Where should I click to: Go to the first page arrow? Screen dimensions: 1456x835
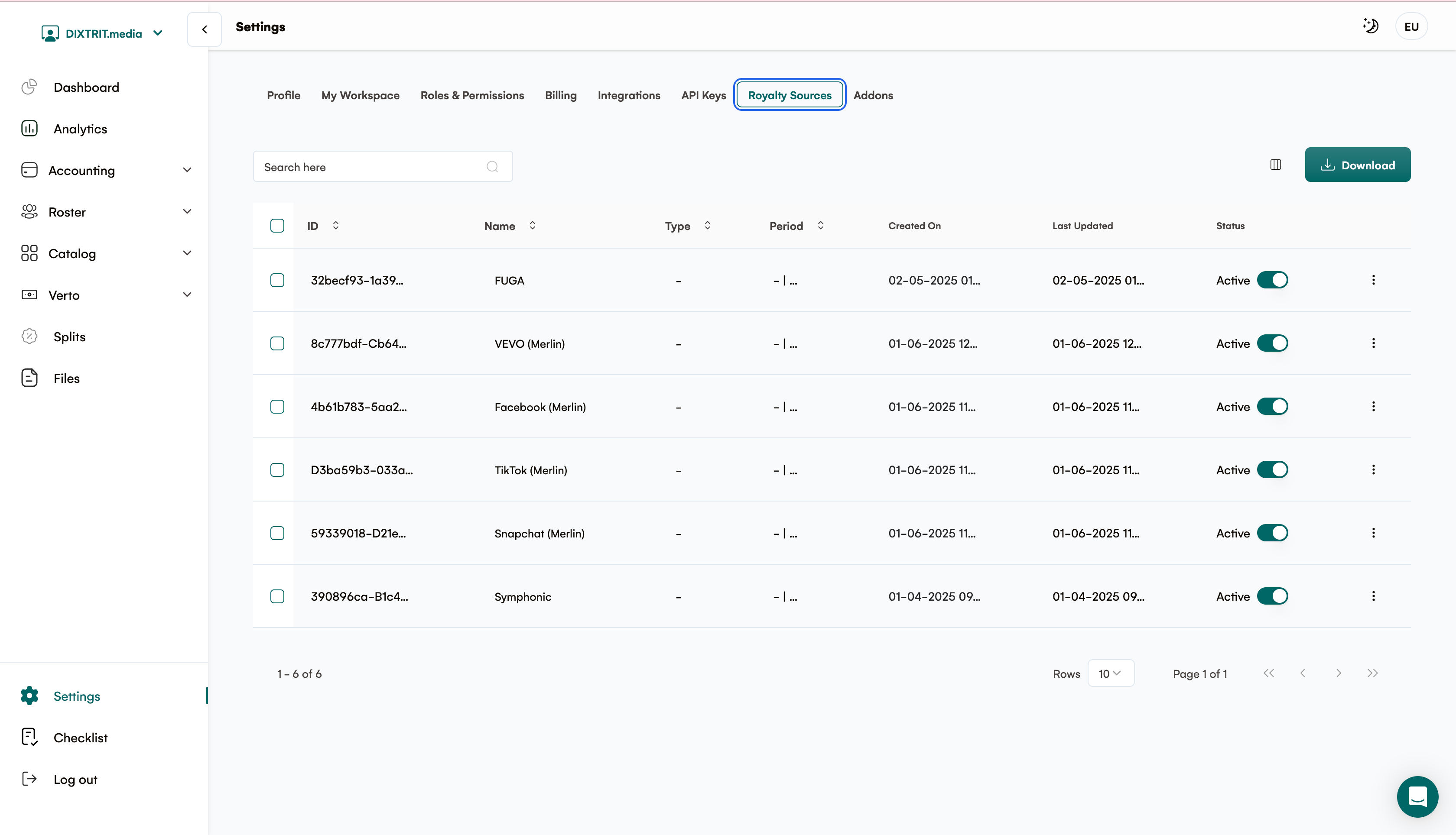pos(1268,673)
